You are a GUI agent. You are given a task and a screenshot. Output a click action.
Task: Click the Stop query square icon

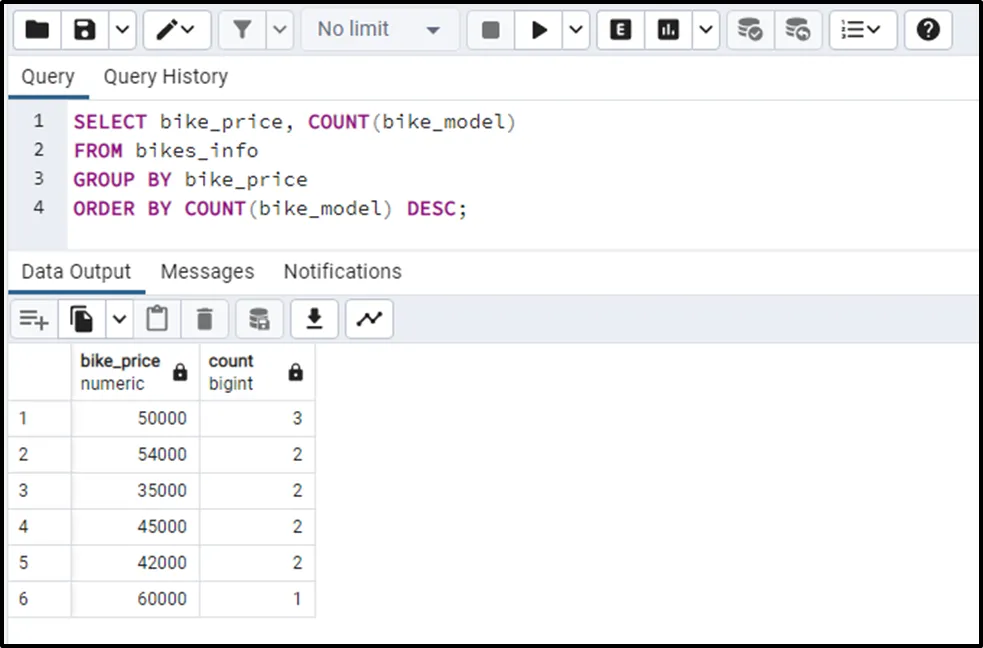[x=490, y=30]
